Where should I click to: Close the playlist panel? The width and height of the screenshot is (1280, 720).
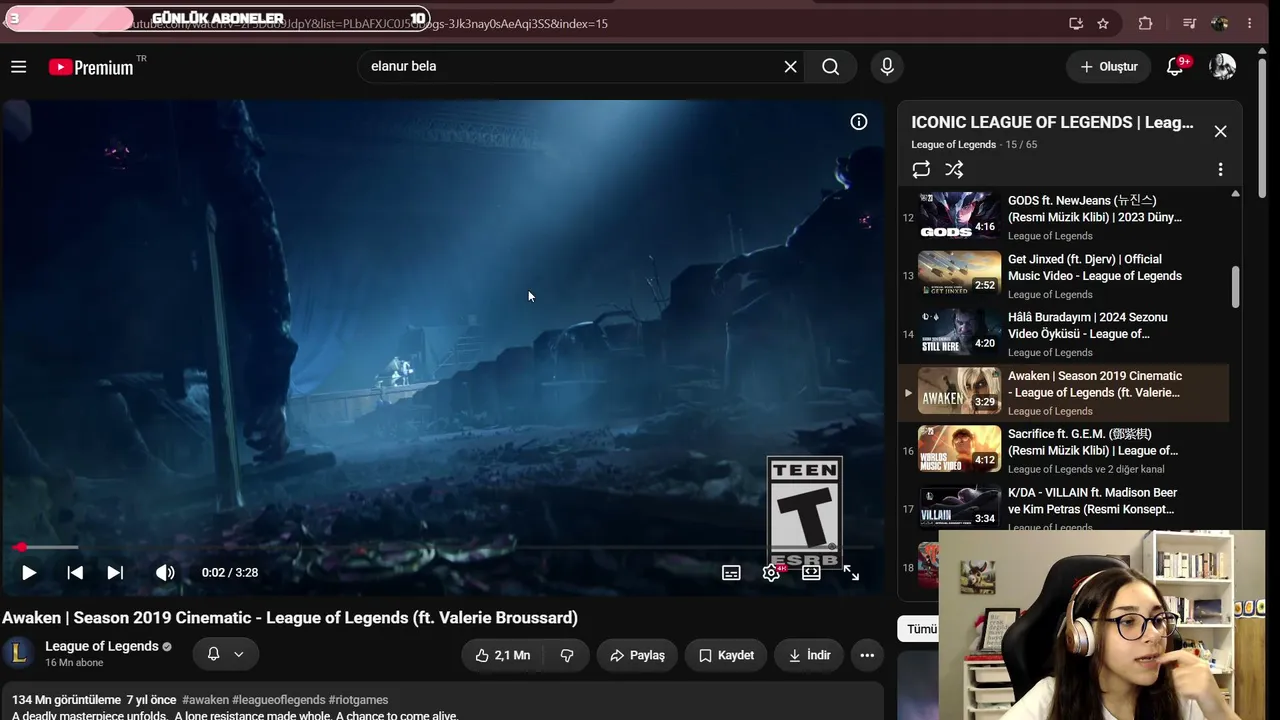[x=1220, y=131]
